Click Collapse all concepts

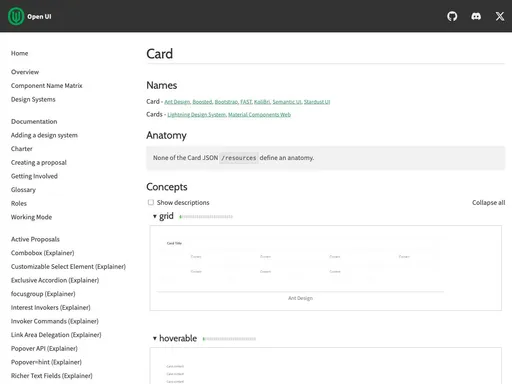(x=488, y=202)
